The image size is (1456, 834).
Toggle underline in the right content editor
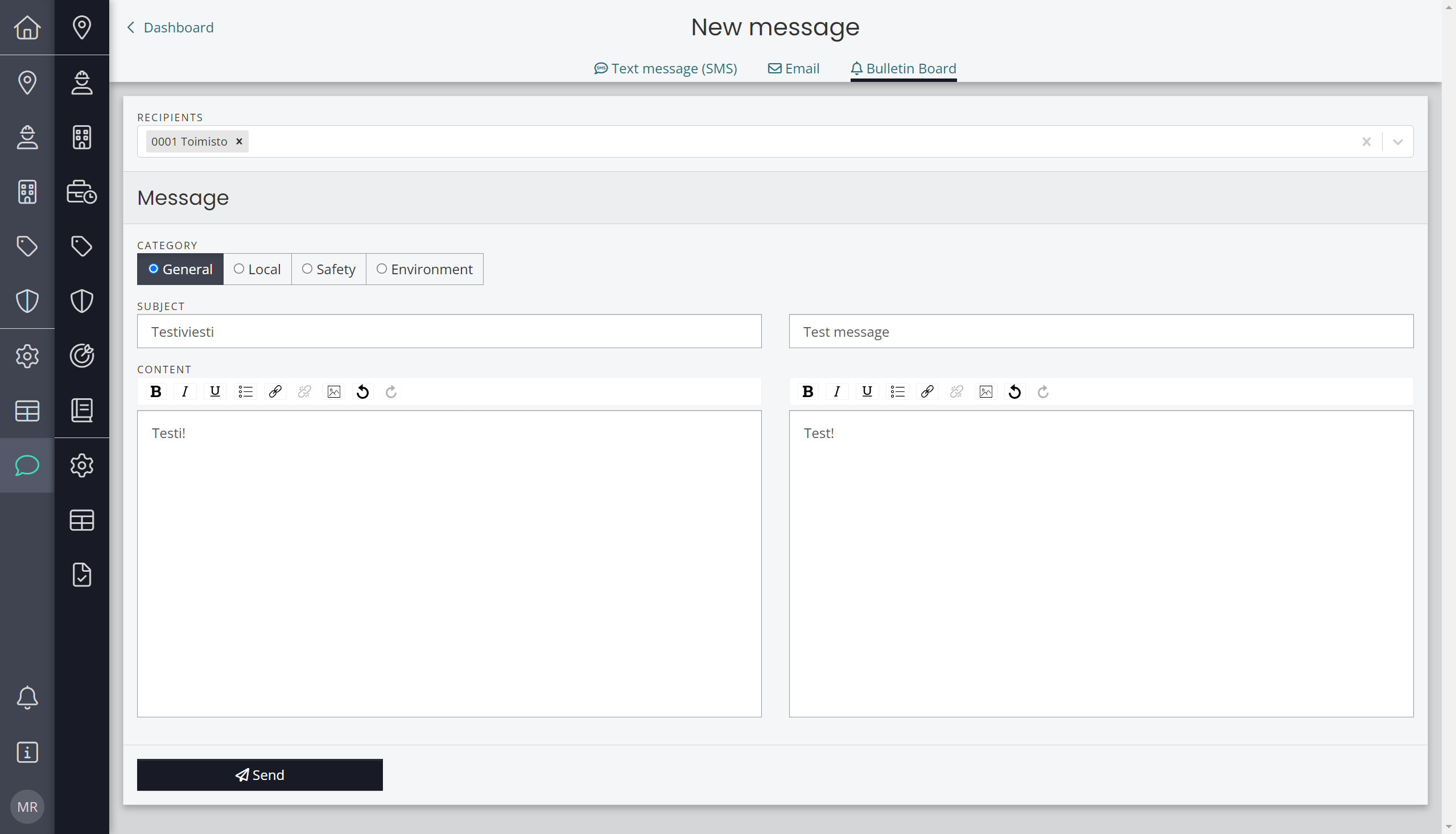click(x=867, y=392)
